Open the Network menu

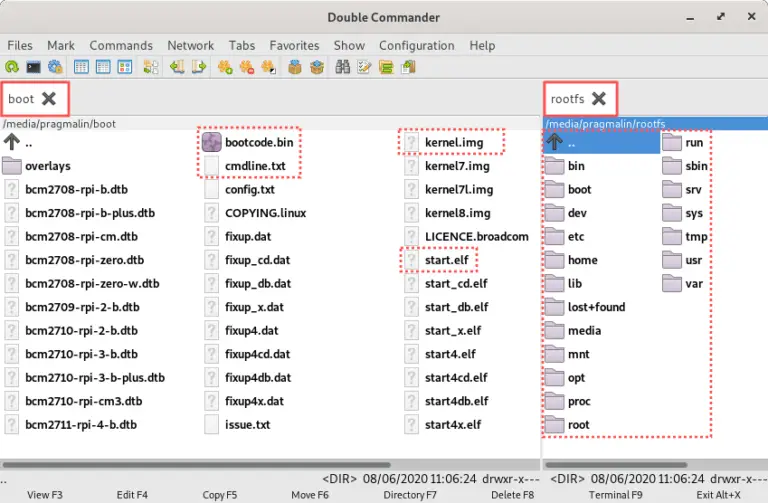[191, 46]
